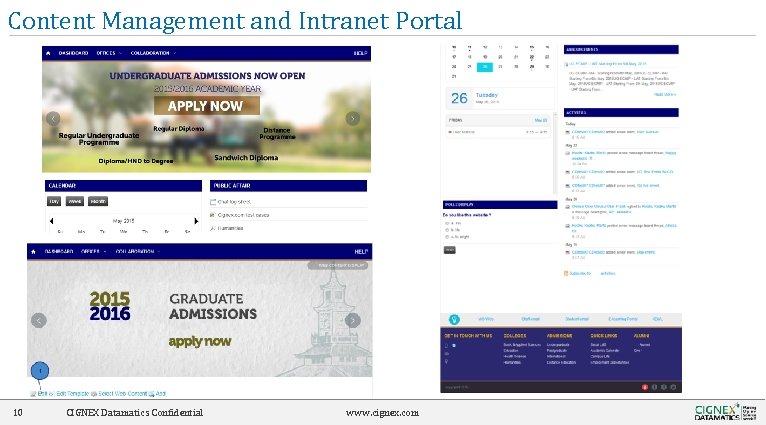
Task: Open home icon in lower portal navbar
Action: [33, 252]
